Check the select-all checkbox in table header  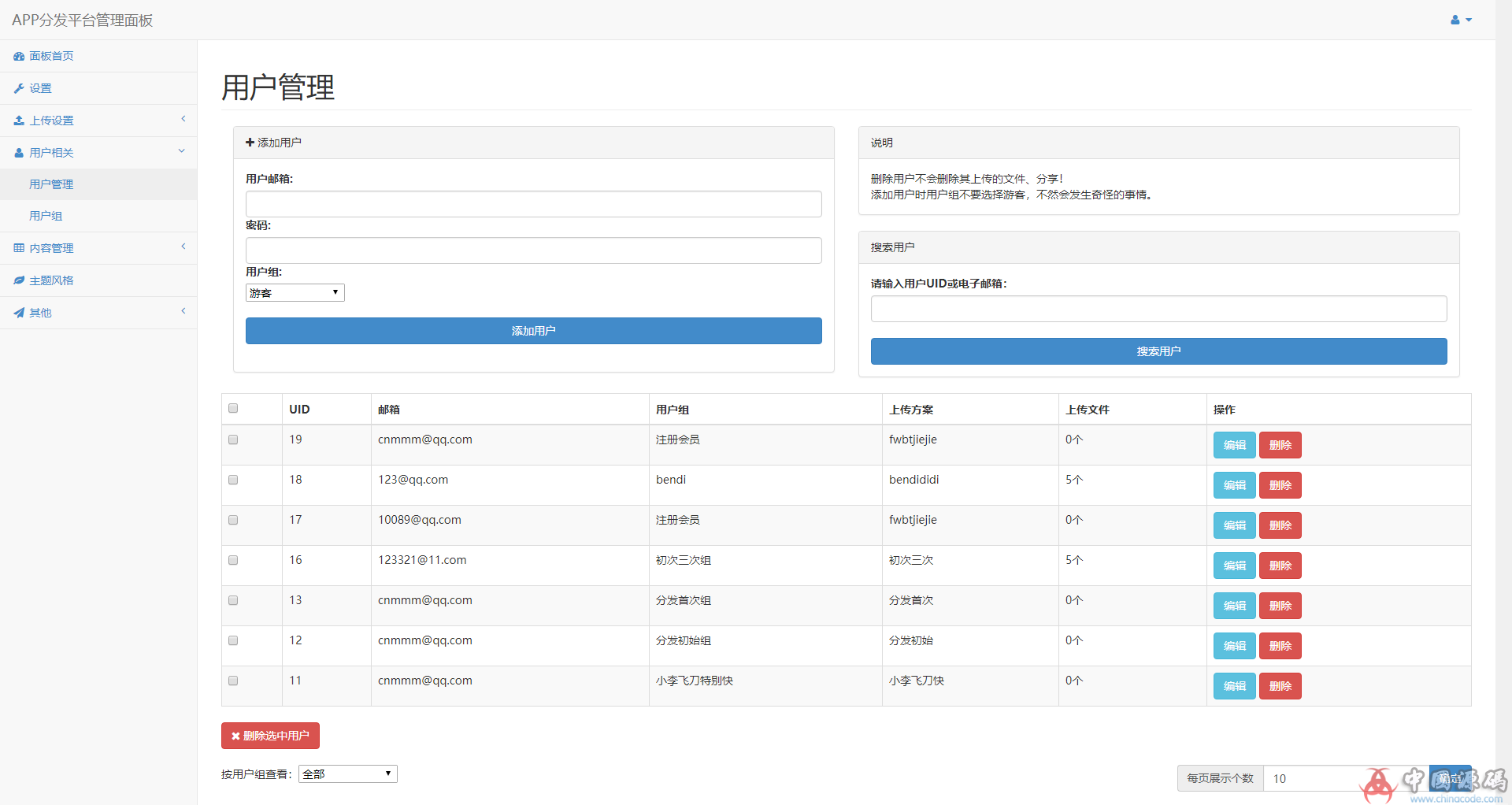(232, 408)
